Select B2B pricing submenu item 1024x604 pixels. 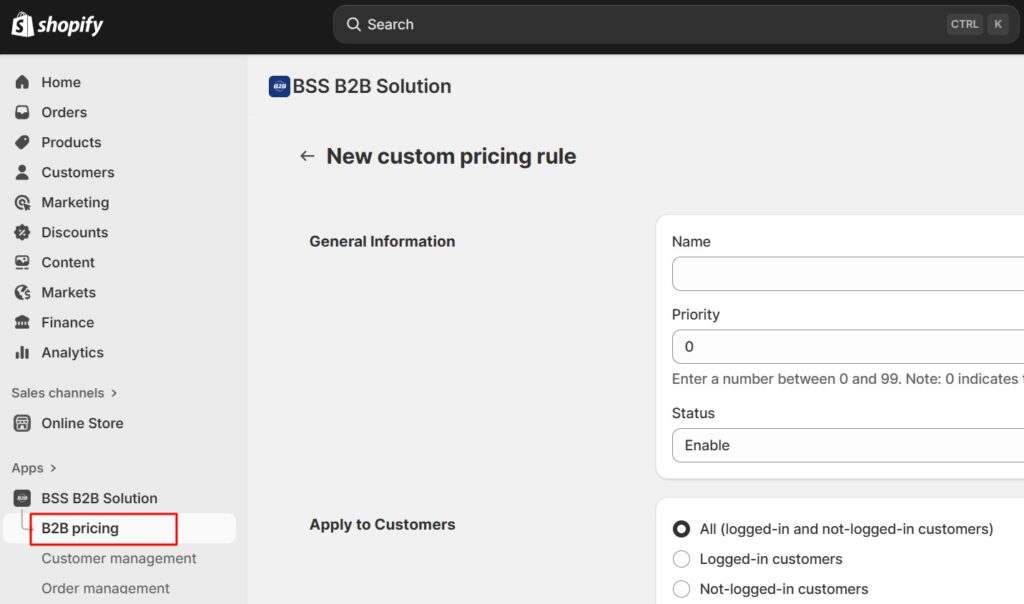(x=120, y=528)
